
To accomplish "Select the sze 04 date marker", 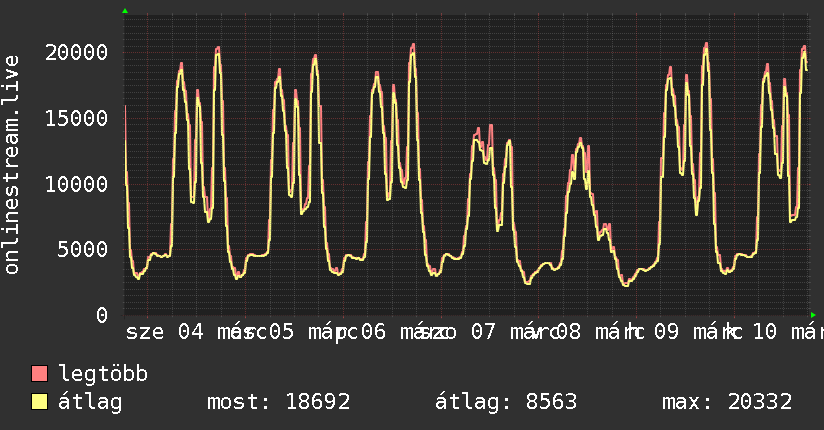I will point(163,332).
